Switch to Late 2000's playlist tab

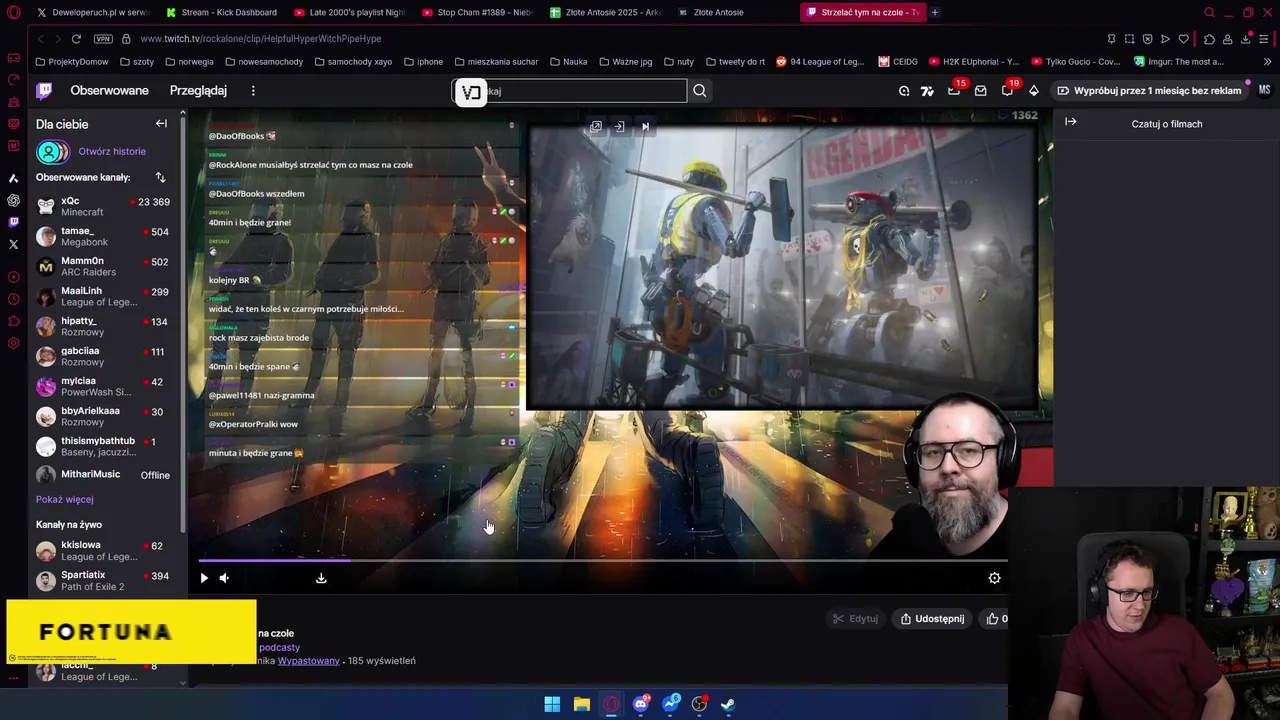349,12
